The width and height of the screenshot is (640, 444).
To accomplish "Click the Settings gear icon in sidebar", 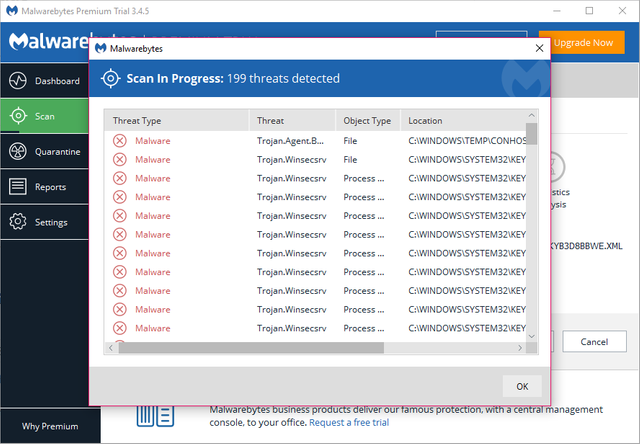I will (x=18, y=222).
